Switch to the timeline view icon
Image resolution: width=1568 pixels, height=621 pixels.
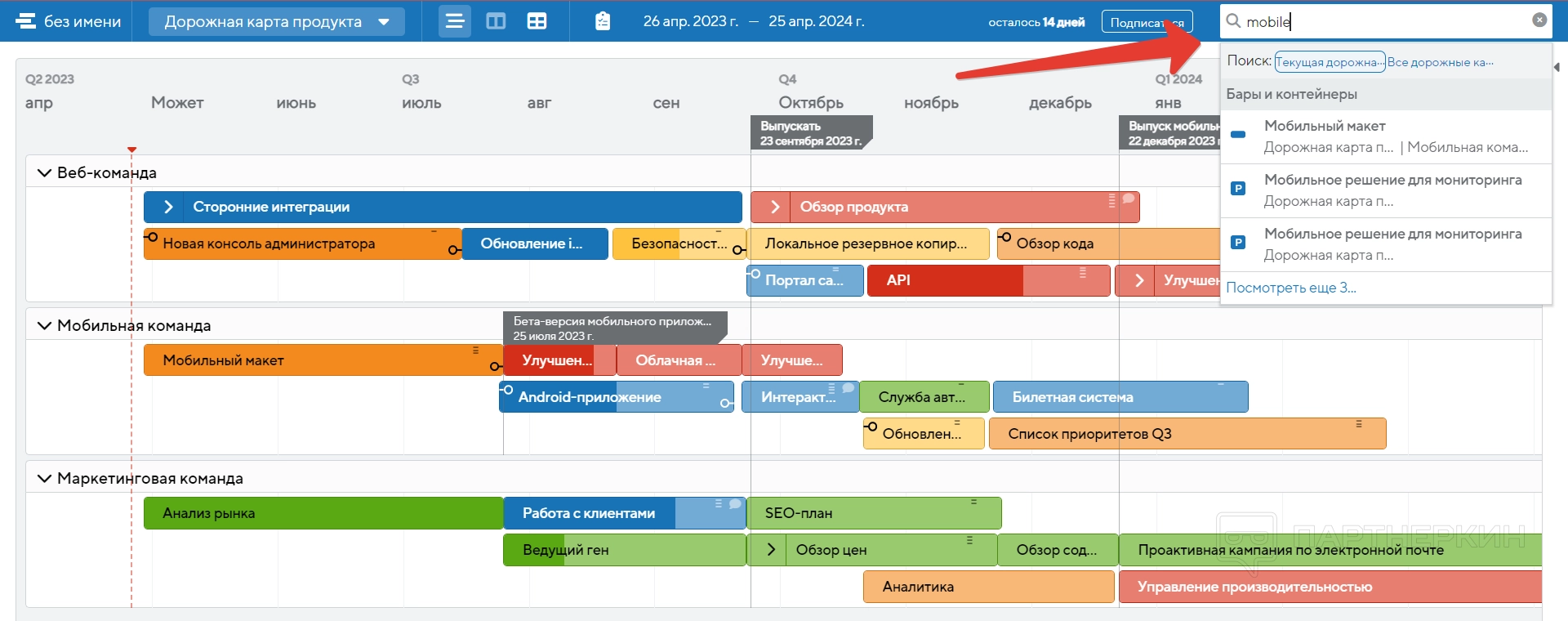pos(455,21)
